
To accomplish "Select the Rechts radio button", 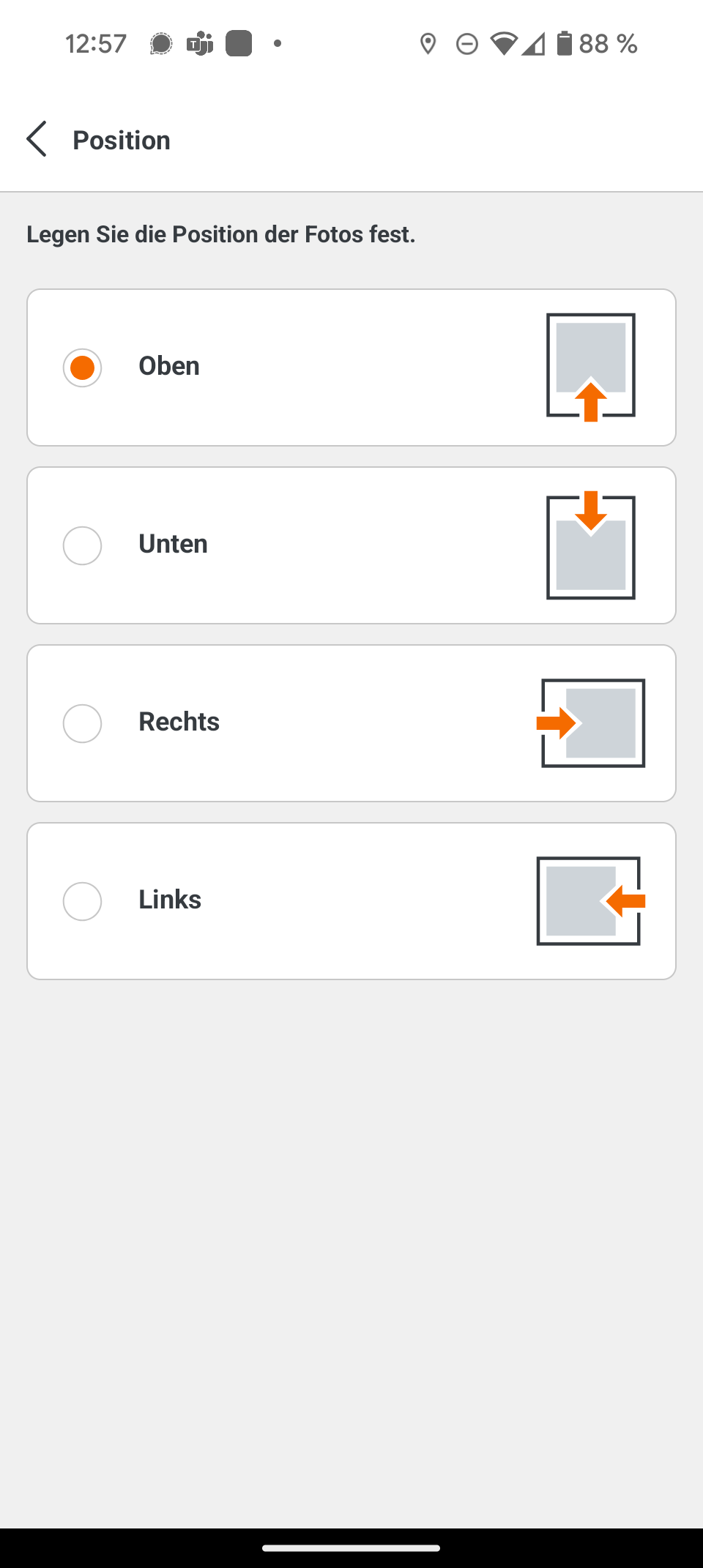I will pyautogui.click(x=82, y=723).
